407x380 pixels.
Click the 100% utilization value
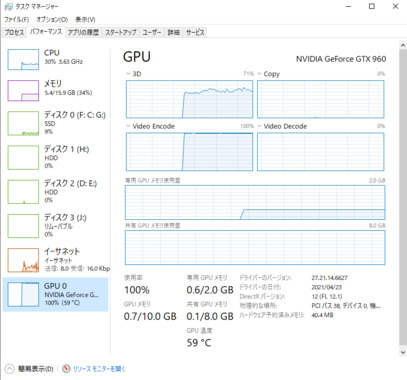tap(137, 290)
